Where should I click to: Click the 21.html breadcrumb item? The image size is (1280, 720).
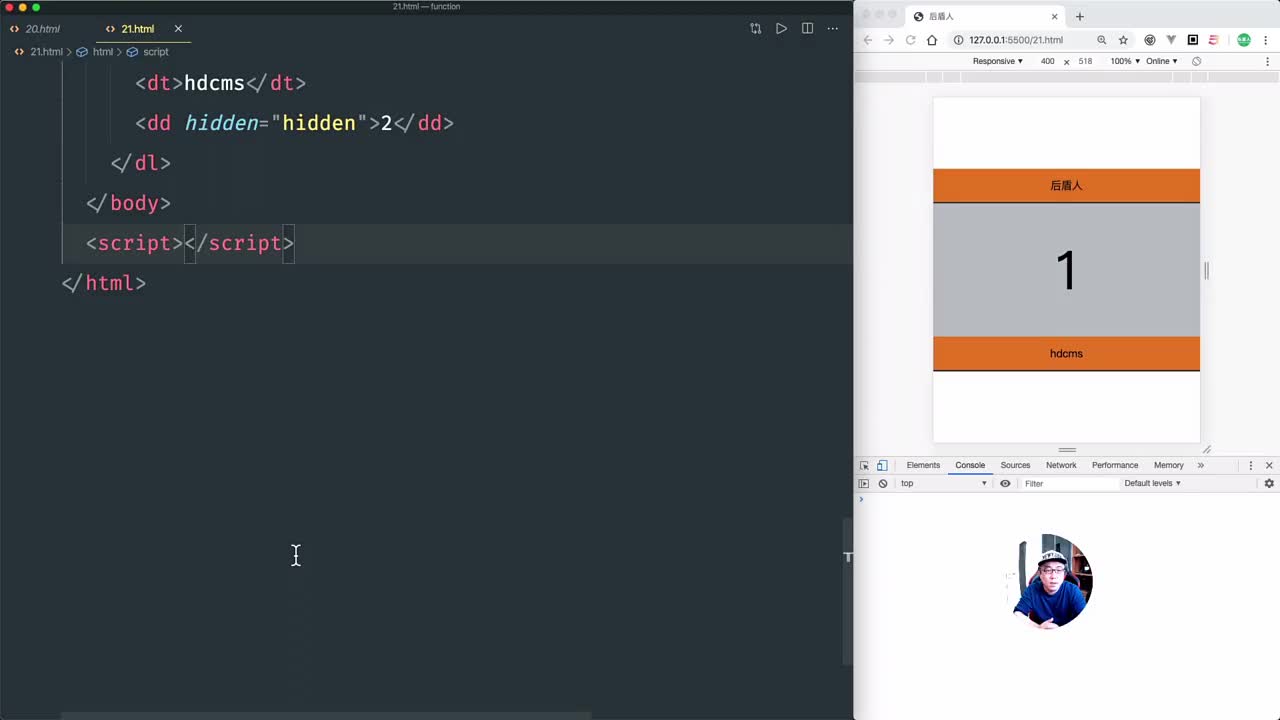(46, 52)
